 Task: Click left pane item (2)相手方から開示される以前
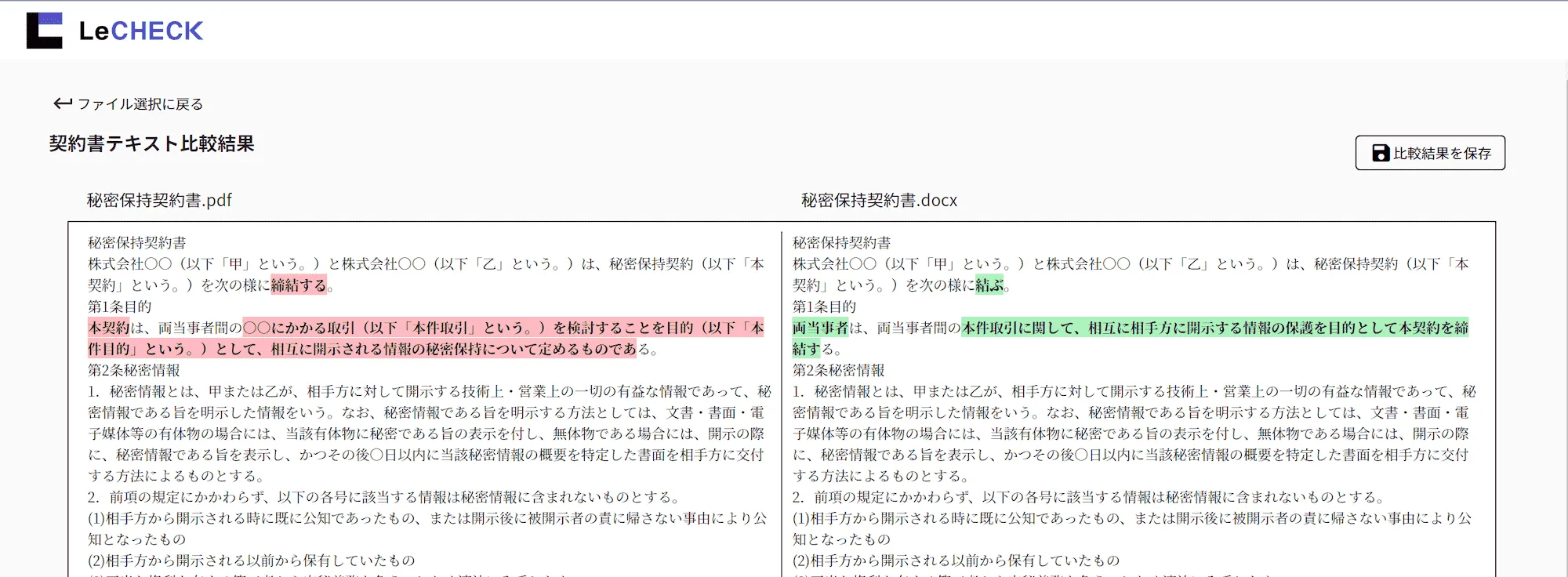(x=252, y=561)
